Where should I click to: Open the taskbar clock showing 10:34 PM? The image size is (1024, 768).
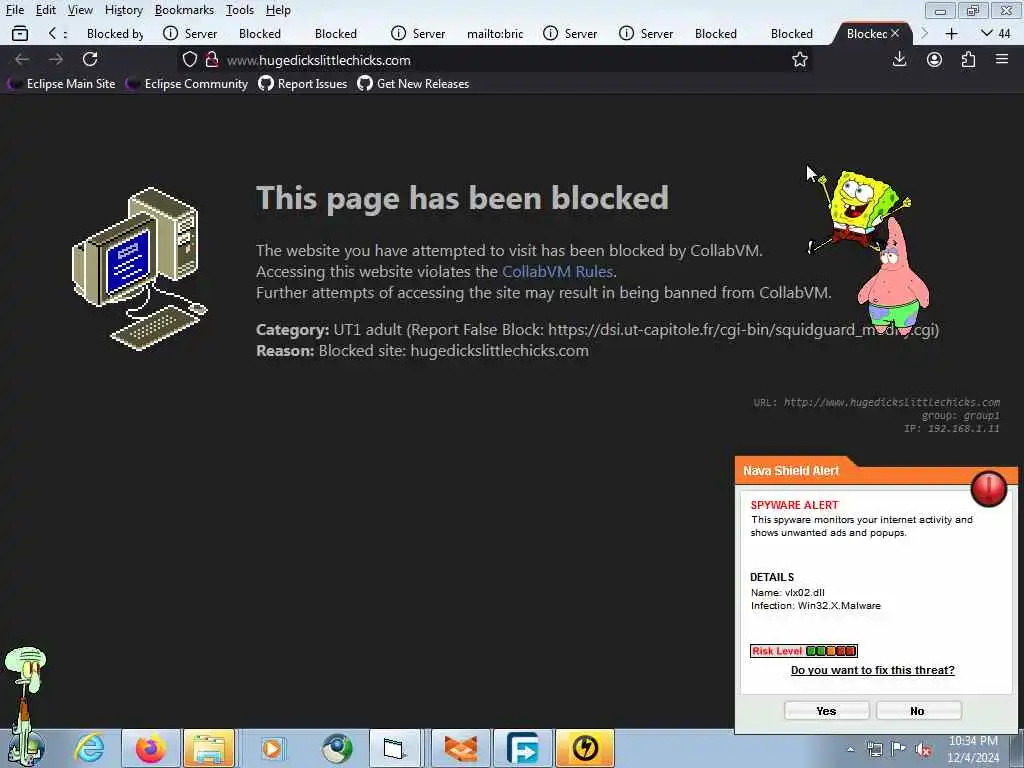coord(973,749)
